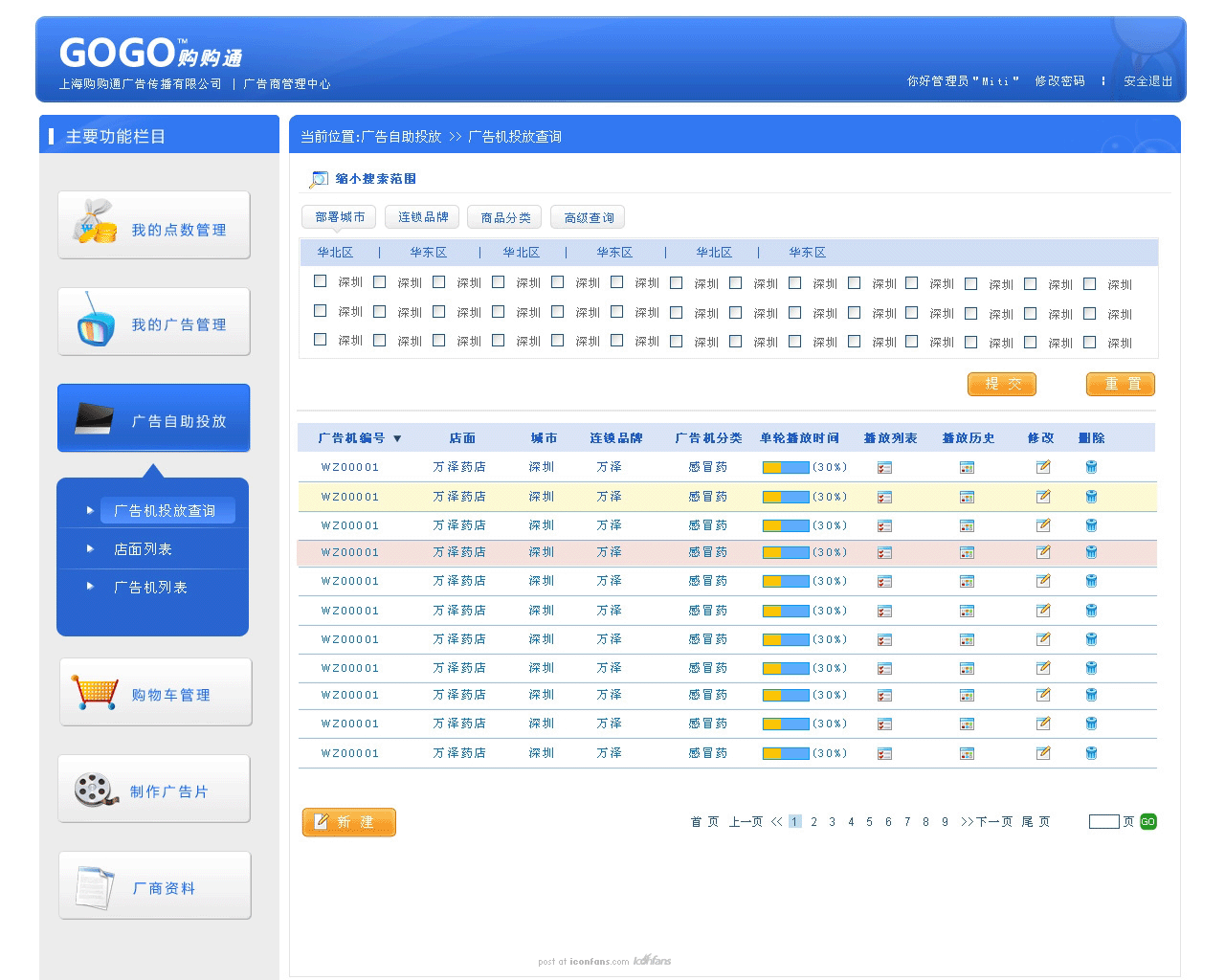Click arrow beside 广告机投放查询 submenu item
The width and height of the screenshot is (1225, 980).
[x=90, y=510]
